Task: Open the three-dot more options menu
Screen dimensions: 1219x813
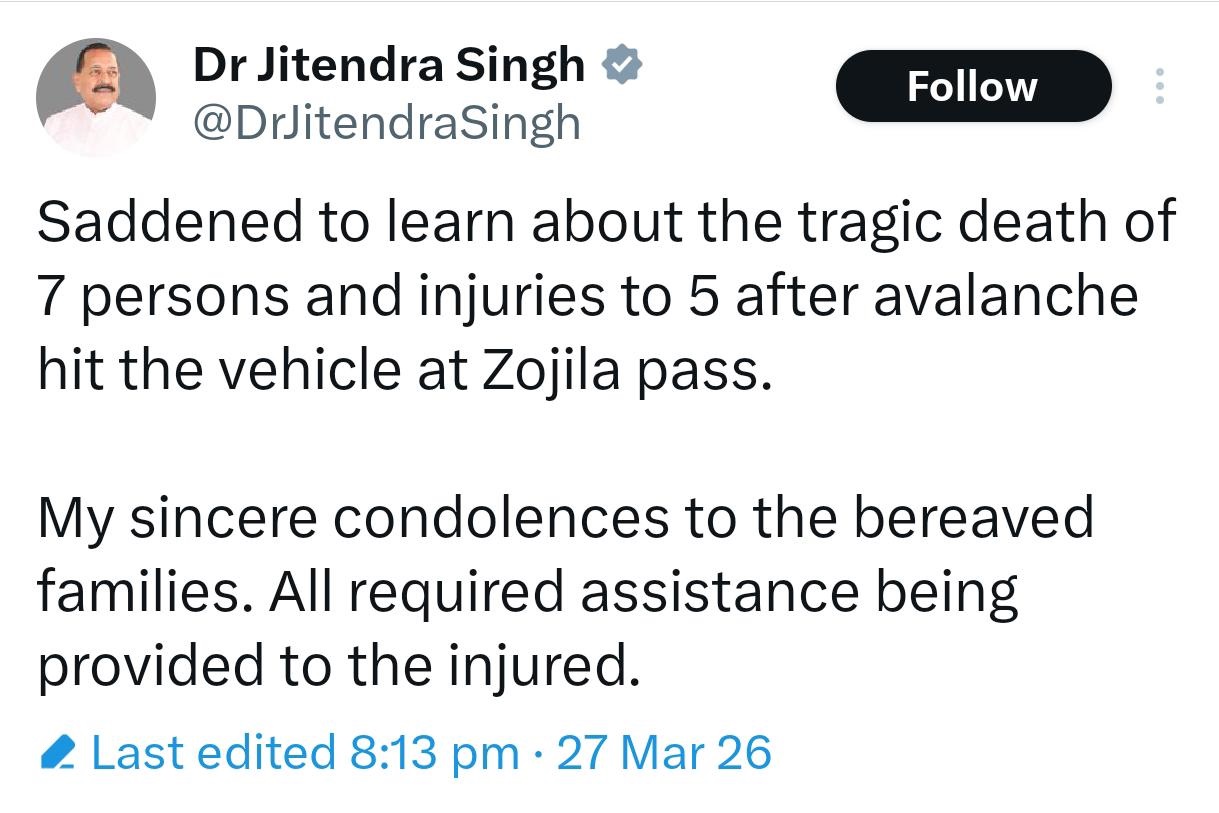Action: (1159, 86)
